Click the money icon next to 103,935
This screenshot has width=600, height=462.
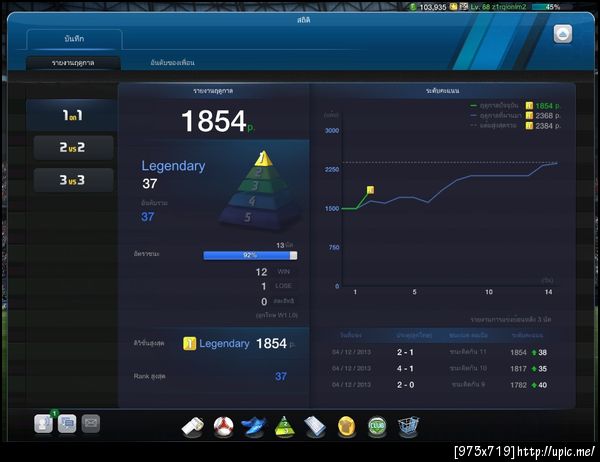[413, 7]
